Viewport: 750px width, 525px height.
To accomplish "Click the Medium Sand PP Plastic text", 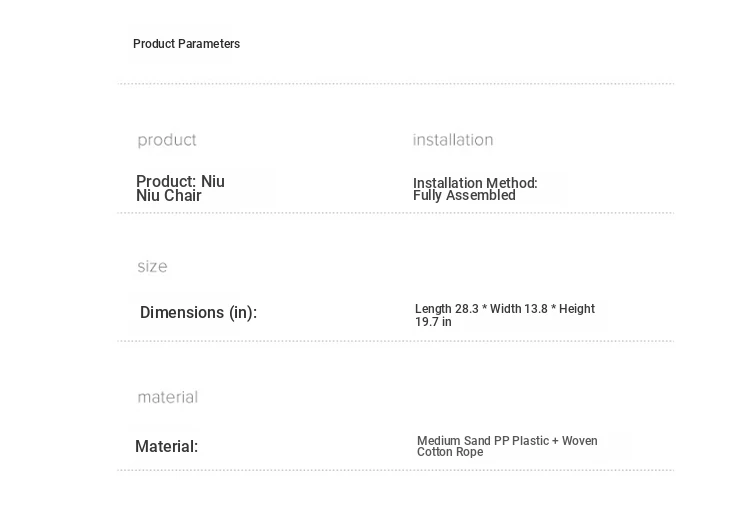I will [483, 440].
